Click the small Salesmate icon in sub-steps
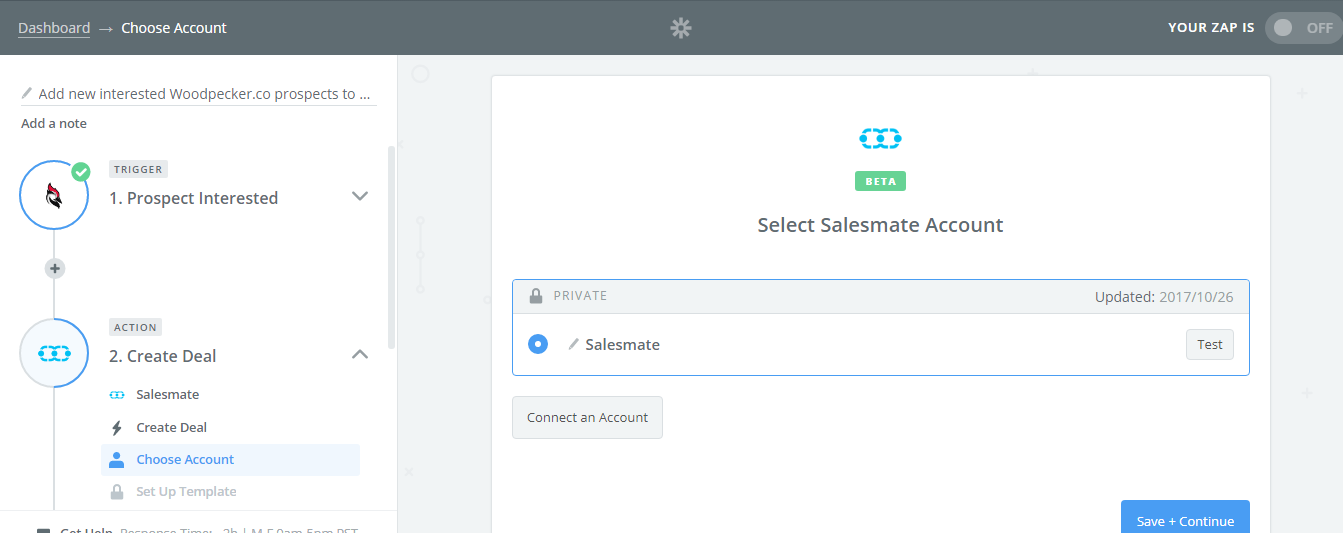1343x533 pixels. 117,395
